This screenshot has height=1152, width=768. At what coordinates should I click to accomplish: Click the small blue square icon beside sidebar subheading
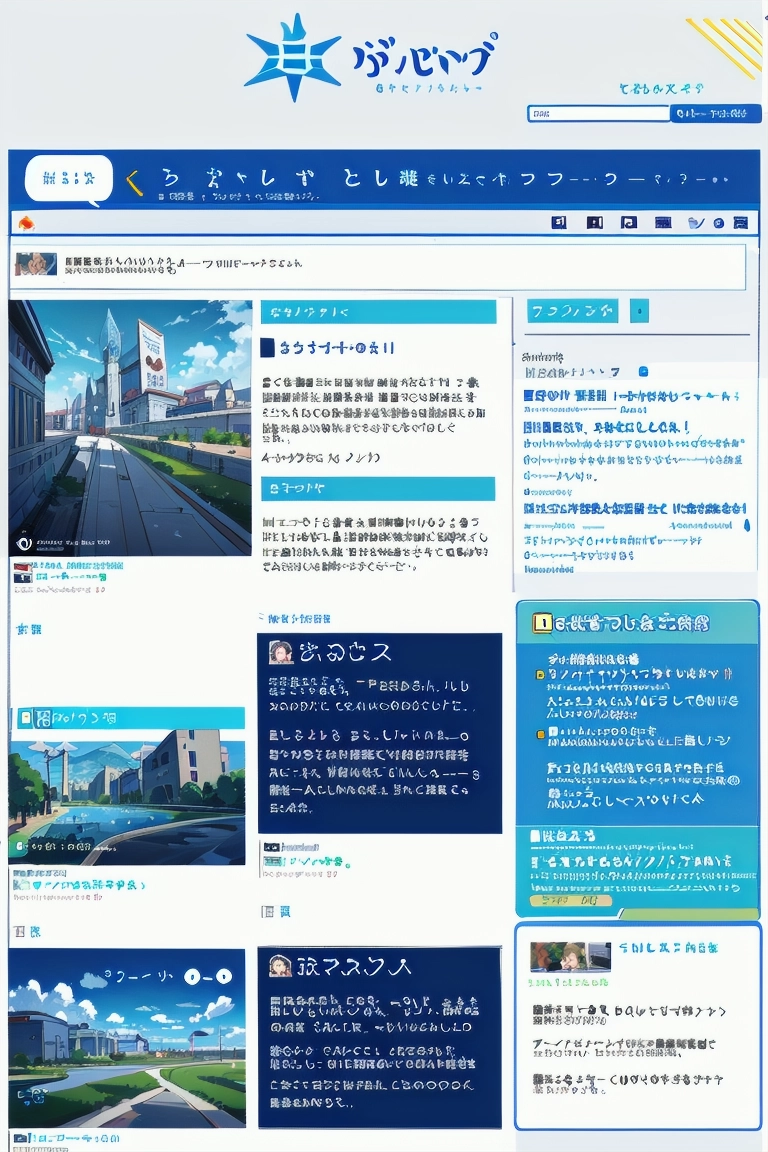click(x=643, y=372)
